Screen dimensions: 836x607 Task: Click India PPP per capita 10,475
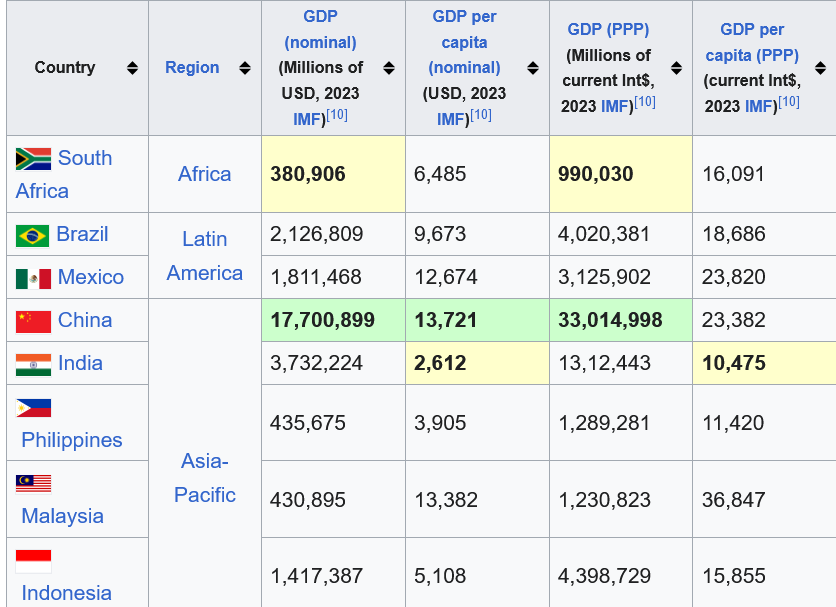point(734,363)
